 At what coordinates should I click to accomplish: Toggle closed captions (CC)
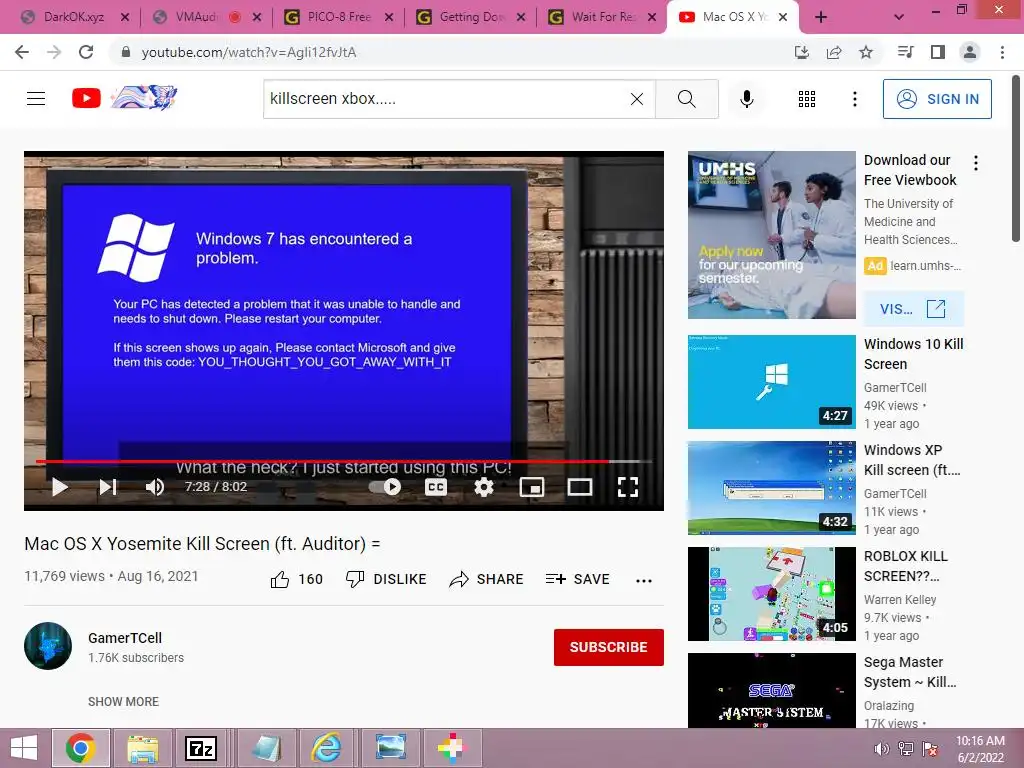coord(436,487)
